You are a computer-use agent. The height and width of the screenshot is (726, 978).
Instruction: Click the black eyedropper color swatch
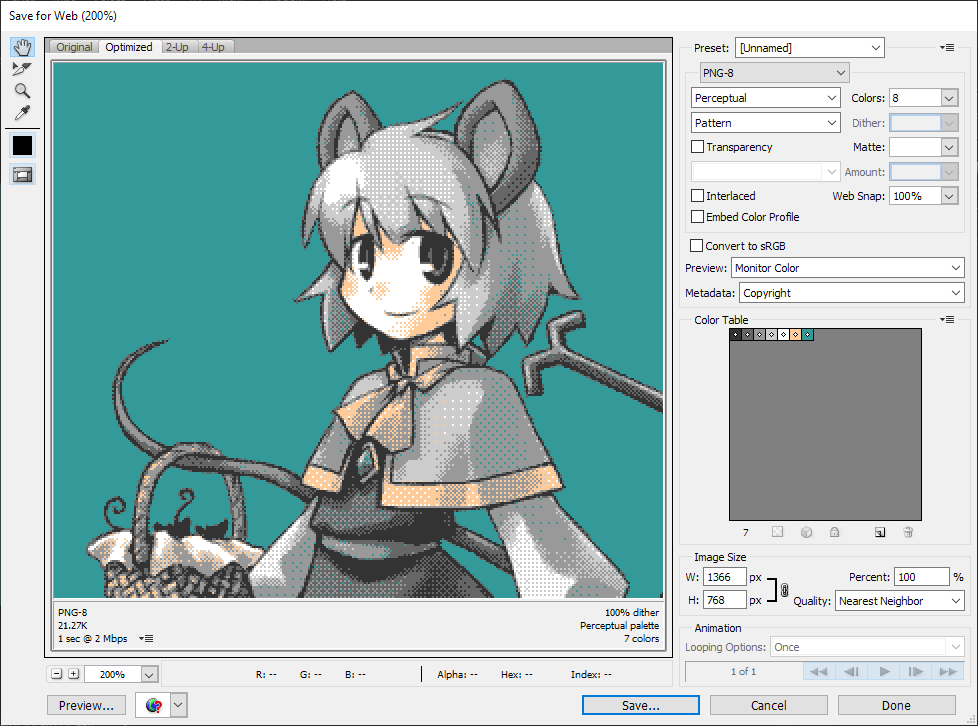coord(22,145)
